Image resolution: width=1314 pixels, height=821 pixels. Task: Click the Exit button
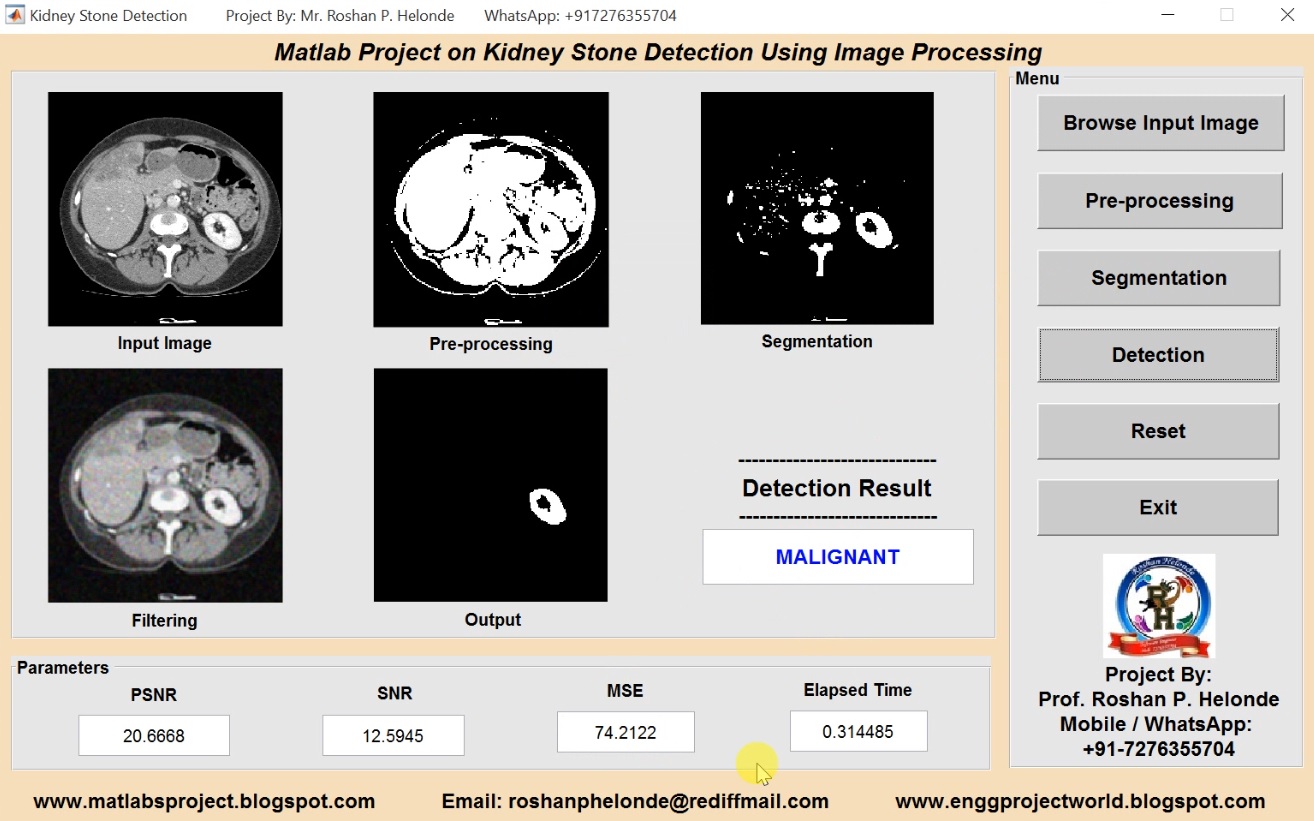click(x=1158, y=507)
